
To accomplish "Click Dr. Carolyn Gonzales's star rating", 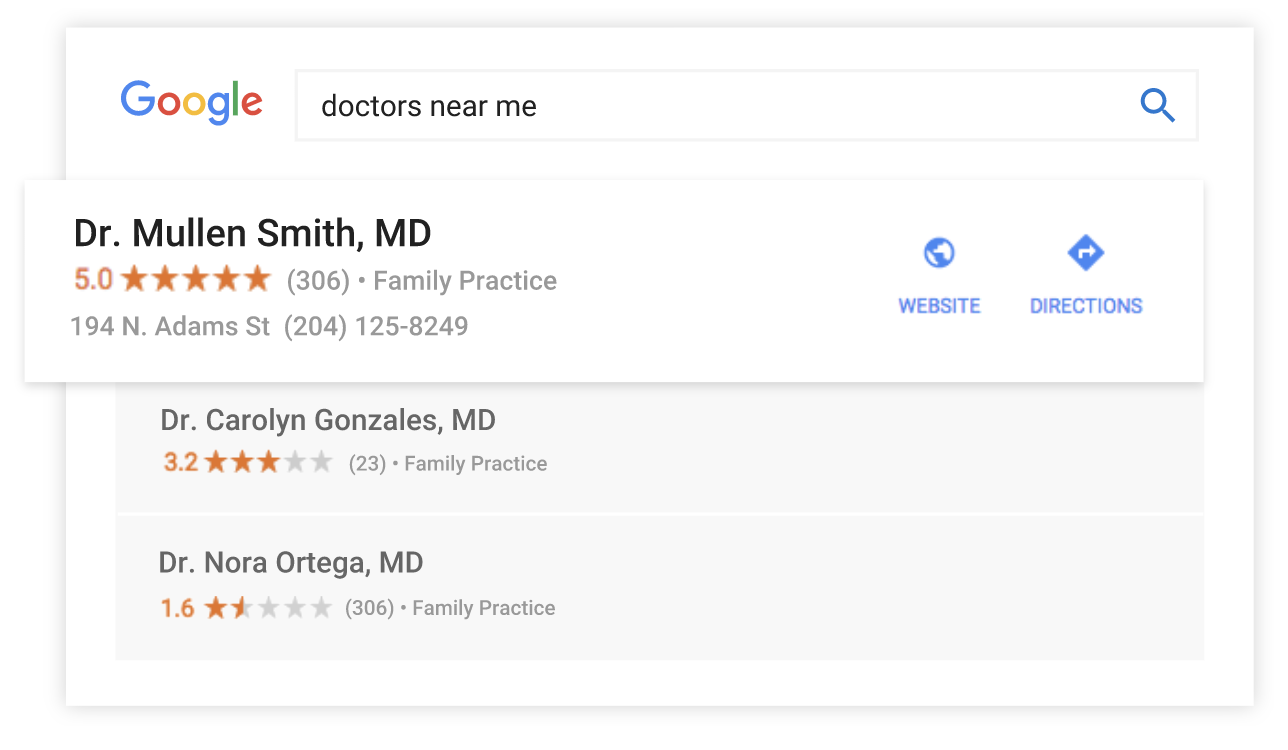I will (x=268, y=463).
